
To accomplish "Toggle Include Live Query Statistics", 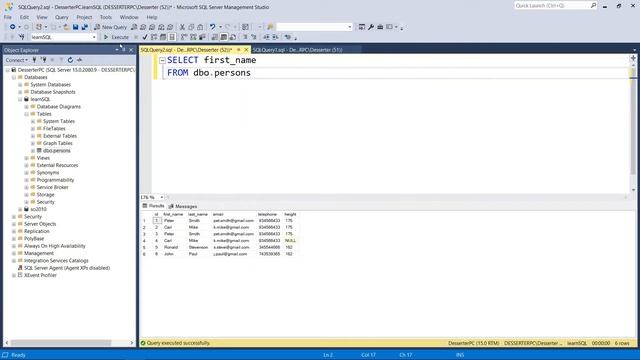I will 193,37.
